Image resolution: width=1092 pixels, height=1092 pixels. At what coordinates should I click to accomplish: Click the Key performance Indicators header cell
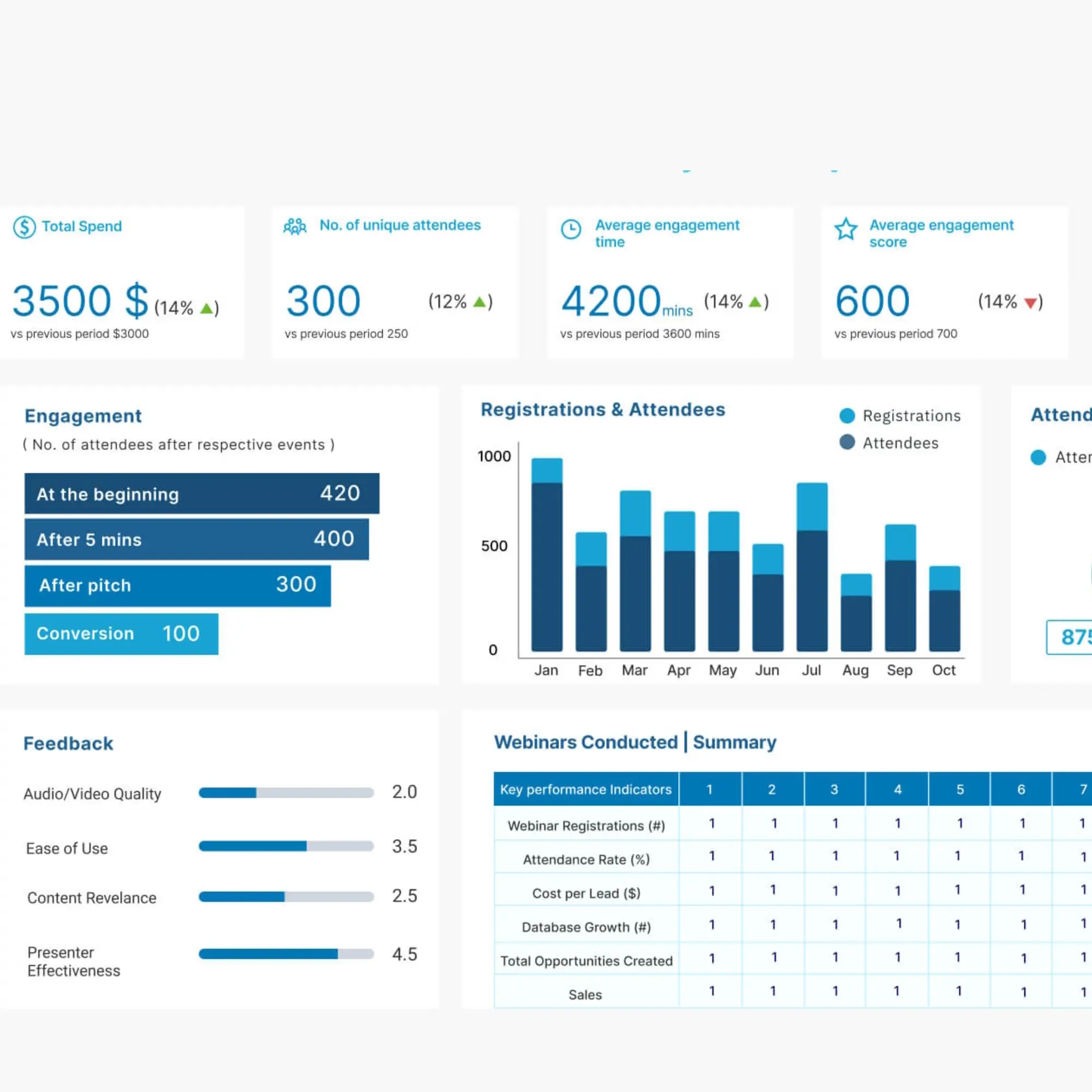click(585, 789)
